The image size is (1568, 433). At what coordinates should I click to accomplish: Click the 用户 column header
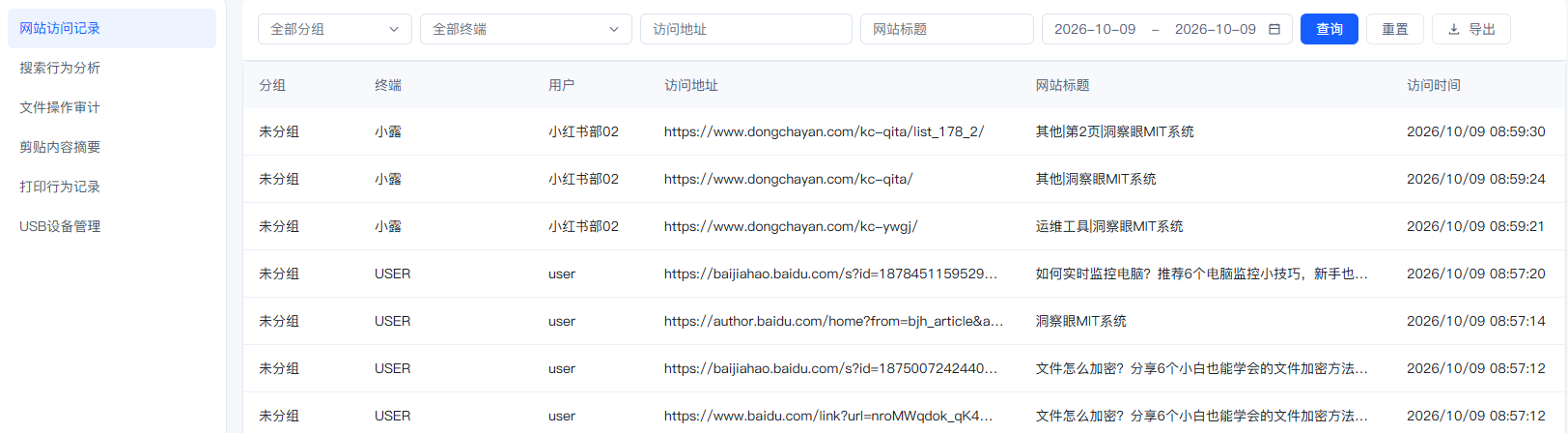[562, 85]
